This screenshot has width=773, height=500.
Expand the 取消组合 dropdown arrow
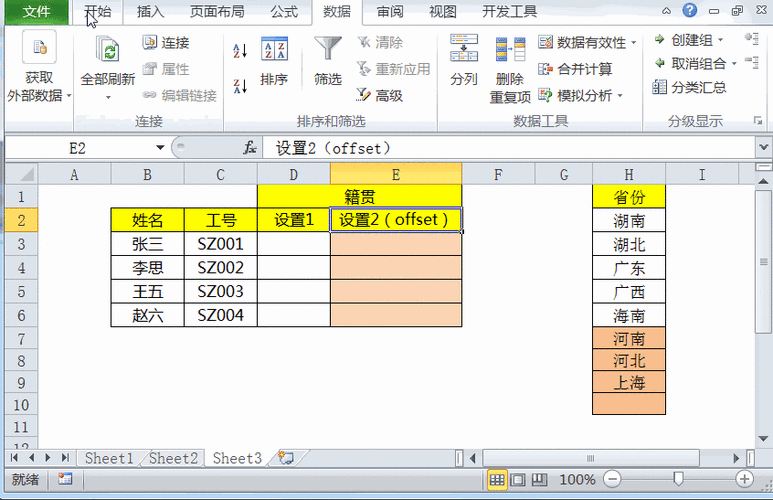pos(734,63)
